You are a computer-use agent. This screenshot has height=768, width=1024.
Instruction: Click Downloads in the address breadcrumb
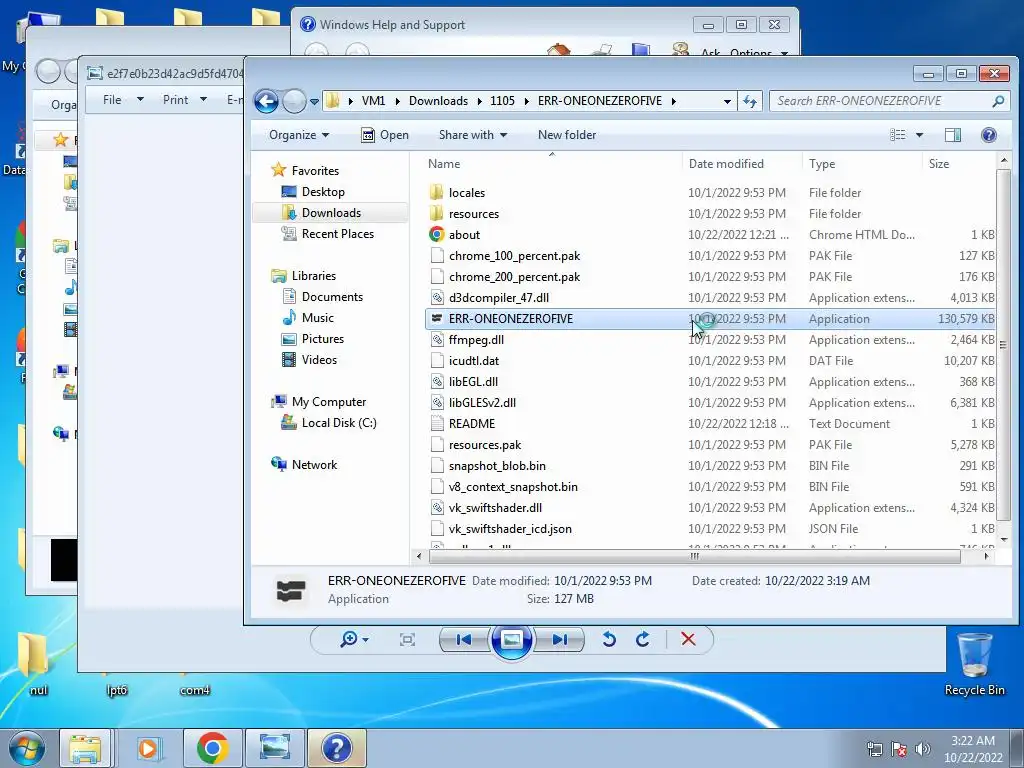[438, 101]
